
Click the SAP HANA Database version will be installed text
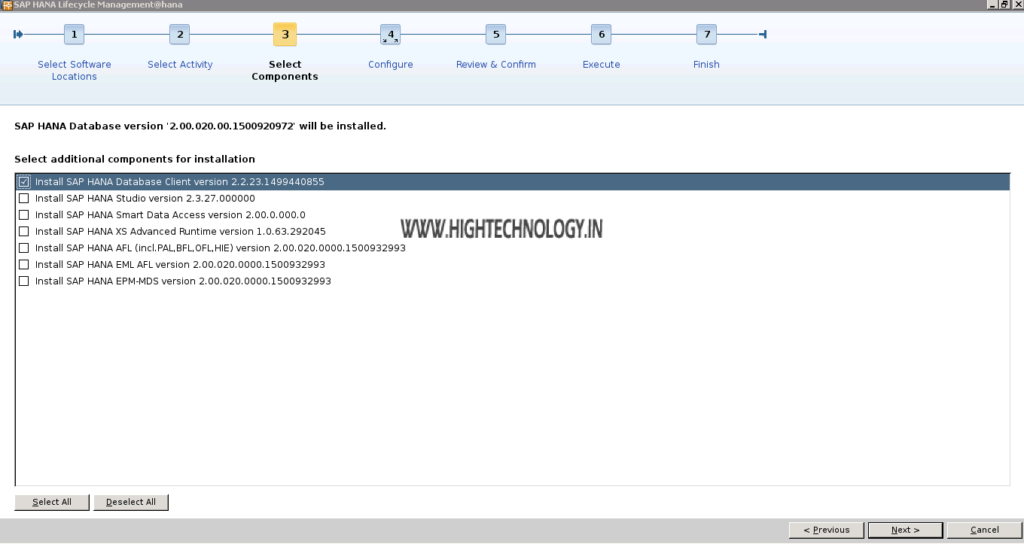click(x=200, y=126)
